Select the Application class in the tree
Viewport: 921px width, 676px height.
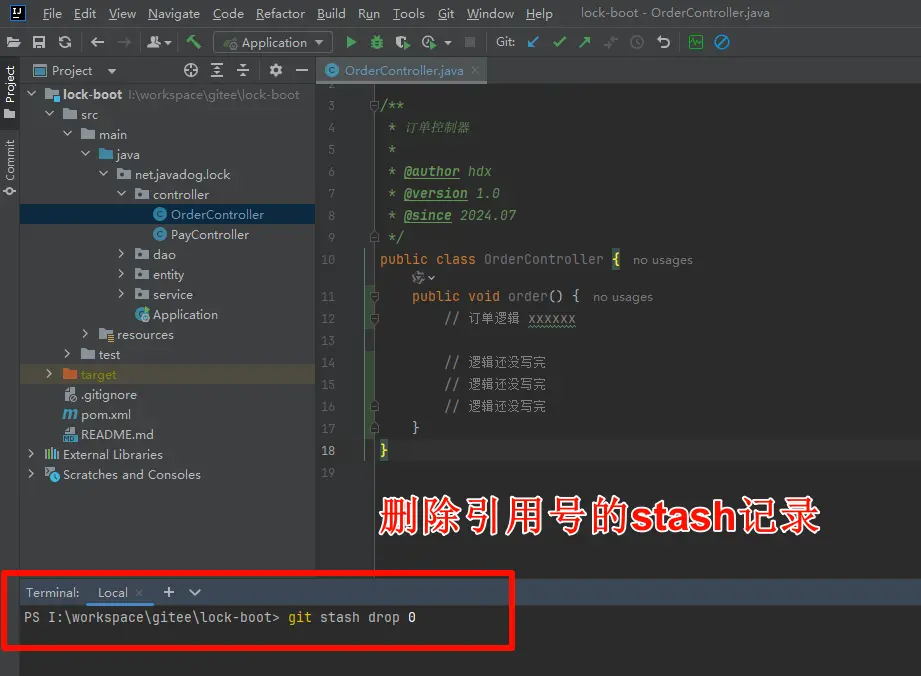(185, 314)
